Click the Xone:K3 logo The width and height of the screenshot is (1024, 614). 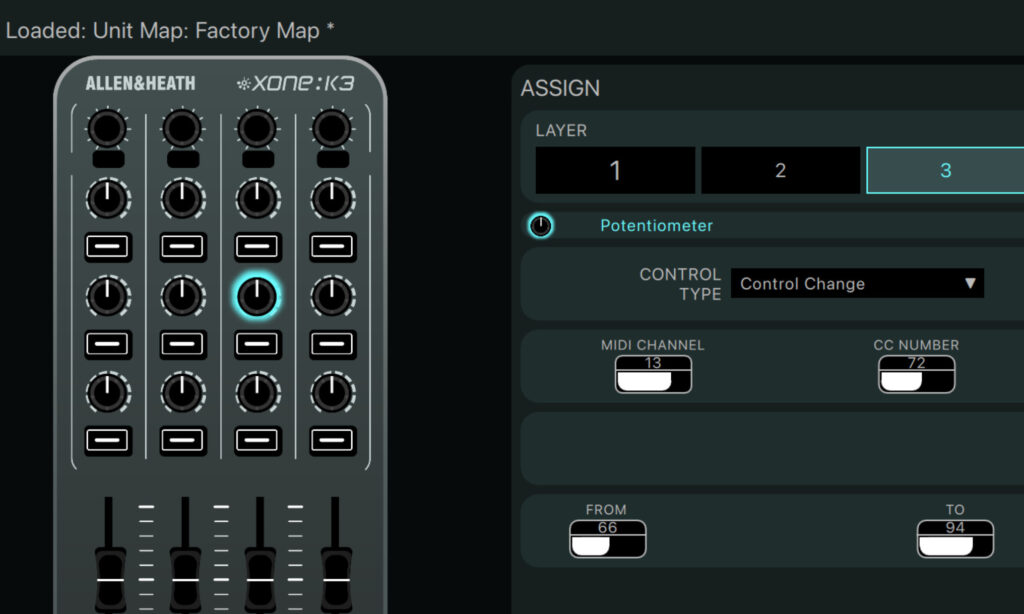coord(296,84)
